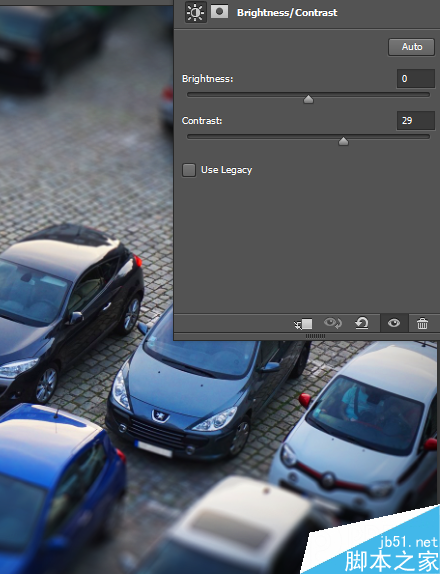
Task: Click the Contrast label
Action: [202, 121]
